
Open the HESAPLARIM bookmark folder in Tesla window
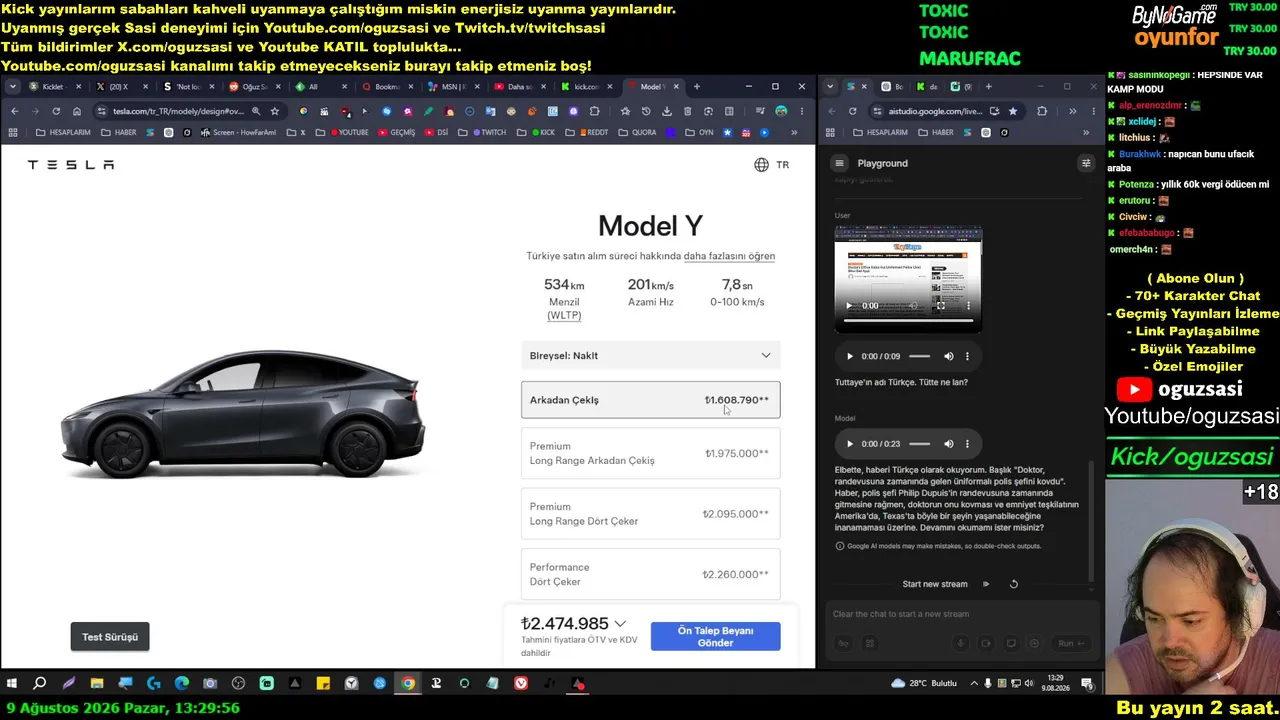pyautogui.click(x=64, y=133)
